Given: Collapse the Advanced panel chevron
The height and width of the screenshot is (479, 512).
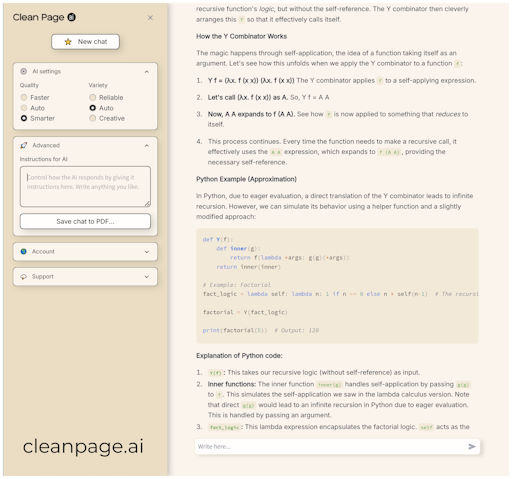Looking at the screenshot, I should pos(147,146).
